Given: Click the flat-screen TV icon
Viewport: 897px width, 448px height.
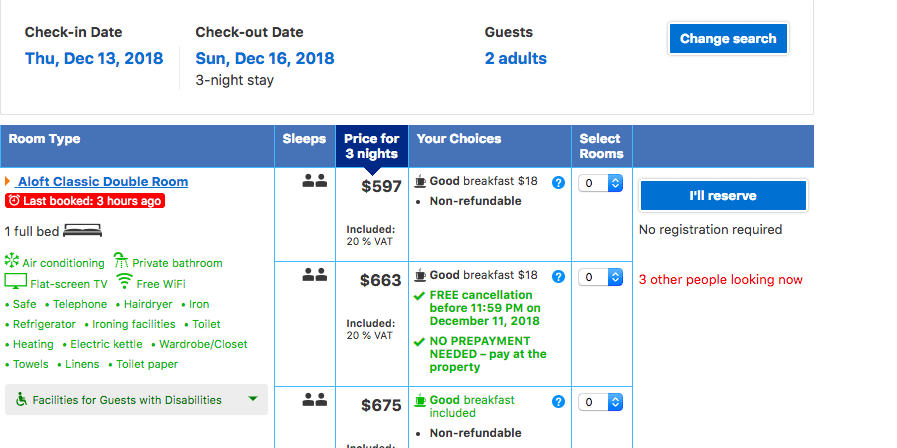Looking at the screenshot, I should [15, 282].
